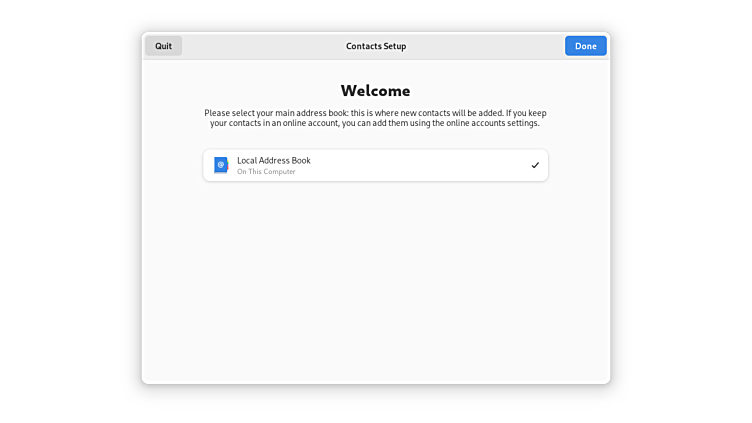Click empty row space left of the checkmark

430,165
